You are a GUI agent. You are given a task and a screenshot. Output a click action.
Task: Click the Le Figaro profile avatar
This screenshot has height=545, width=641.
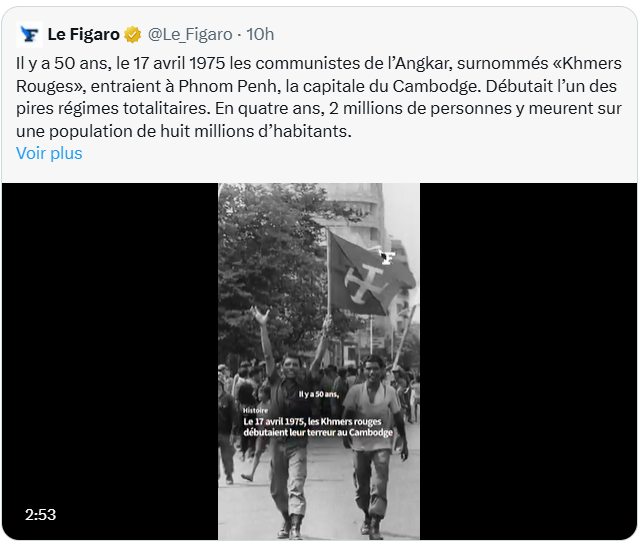[29, 34]
